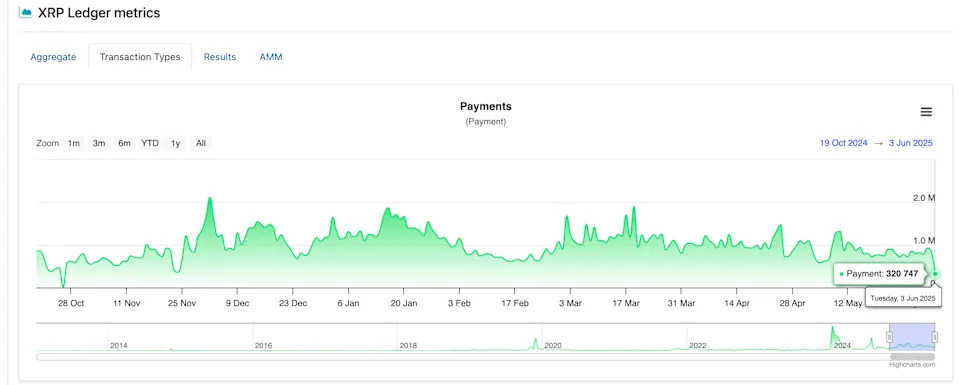The height and width of the screenshot is (385, 959).
Task: Set zoom range to 1y
Action: tap(176, 143)
